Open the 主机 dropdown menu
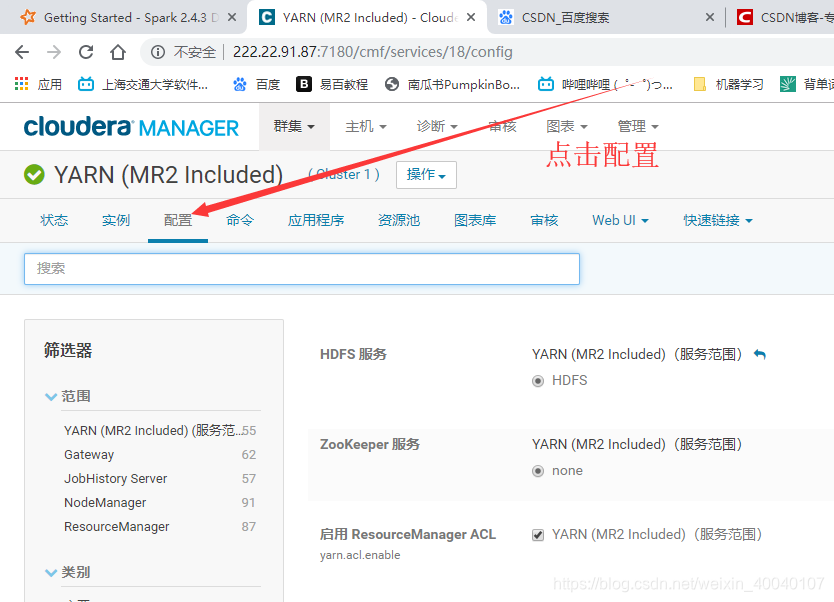The image size is (834, 602). coord(365,127)
